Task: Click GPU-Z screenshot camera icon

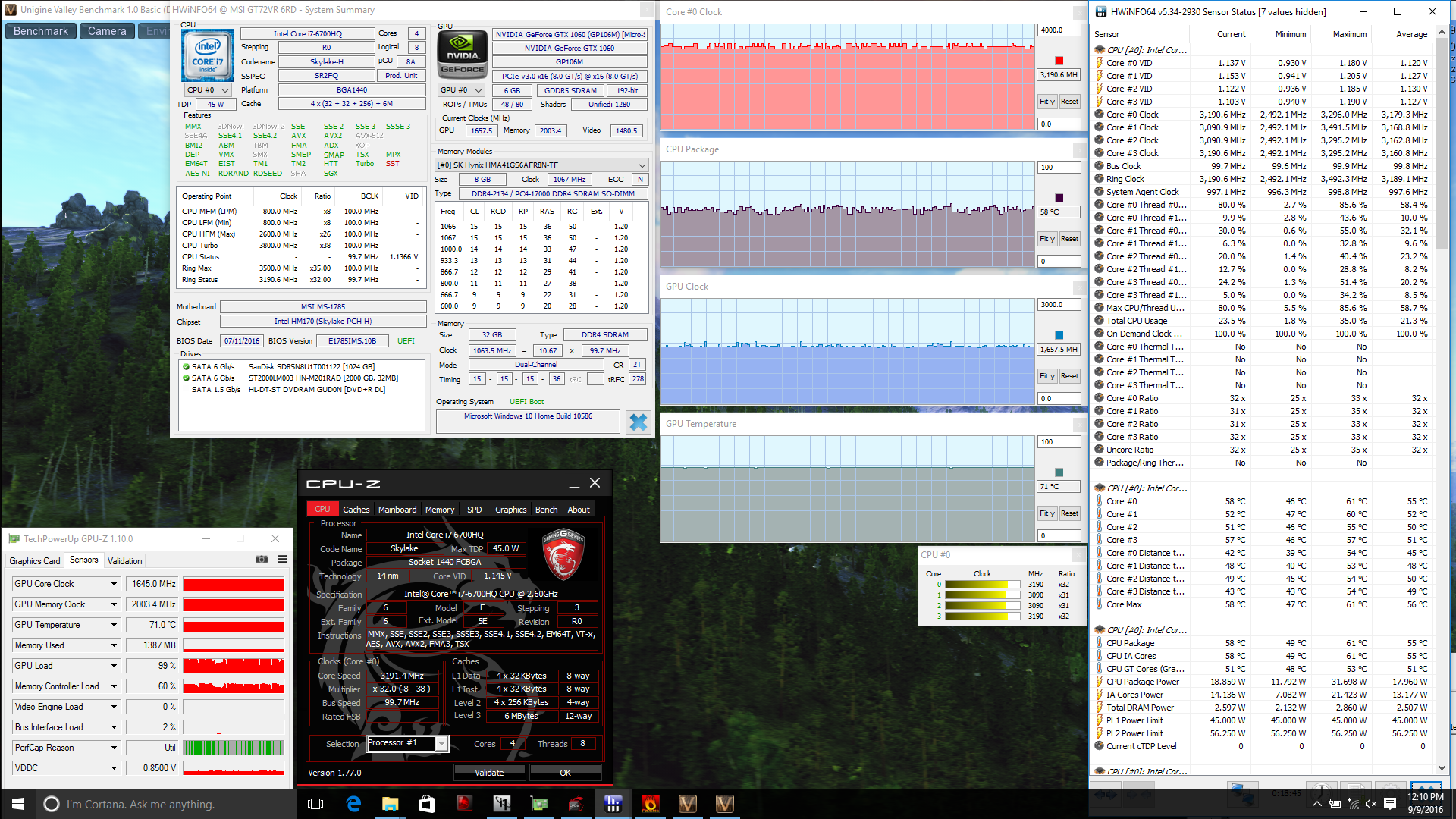Action: [x=262, y=560]
